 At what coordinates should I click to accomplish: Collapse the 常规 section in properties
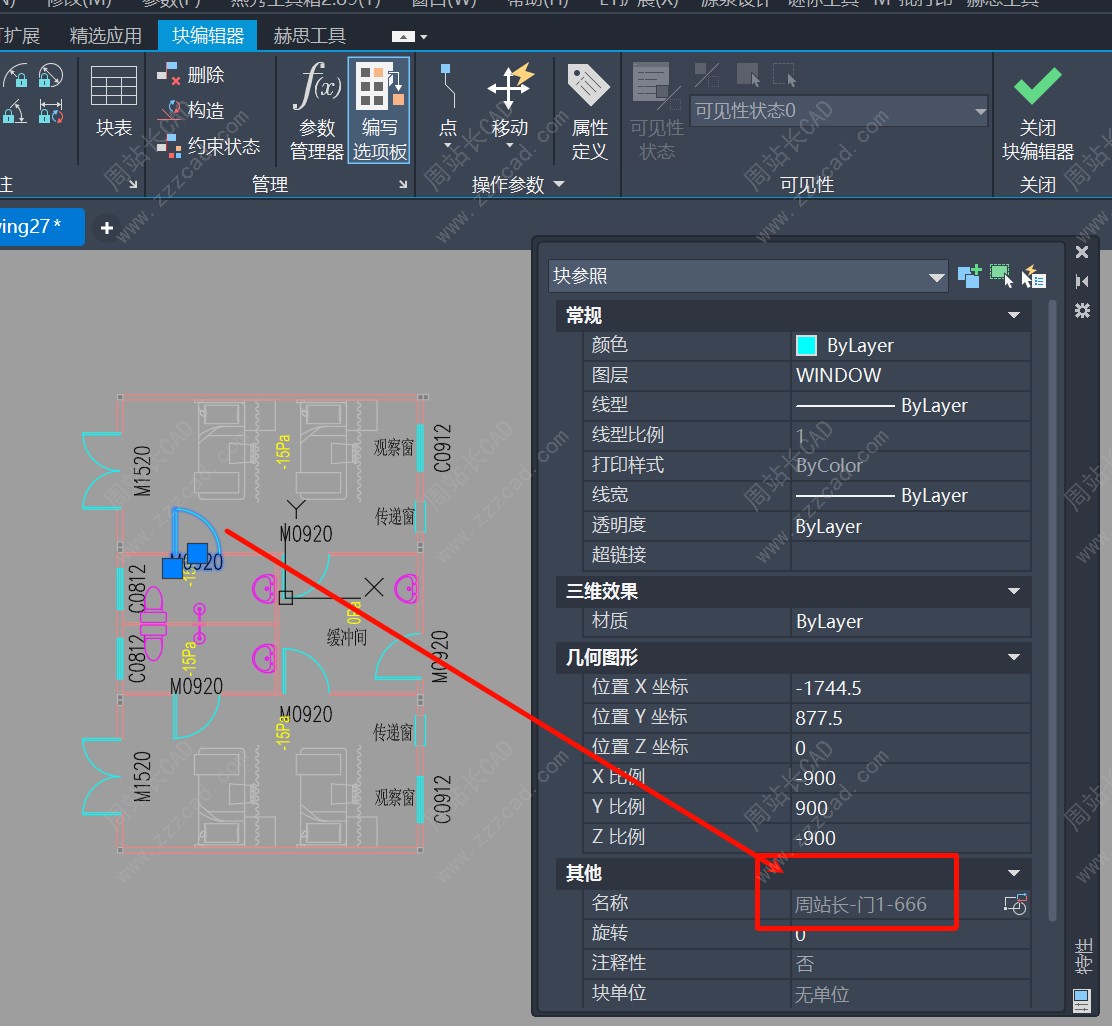point(1013,316)
